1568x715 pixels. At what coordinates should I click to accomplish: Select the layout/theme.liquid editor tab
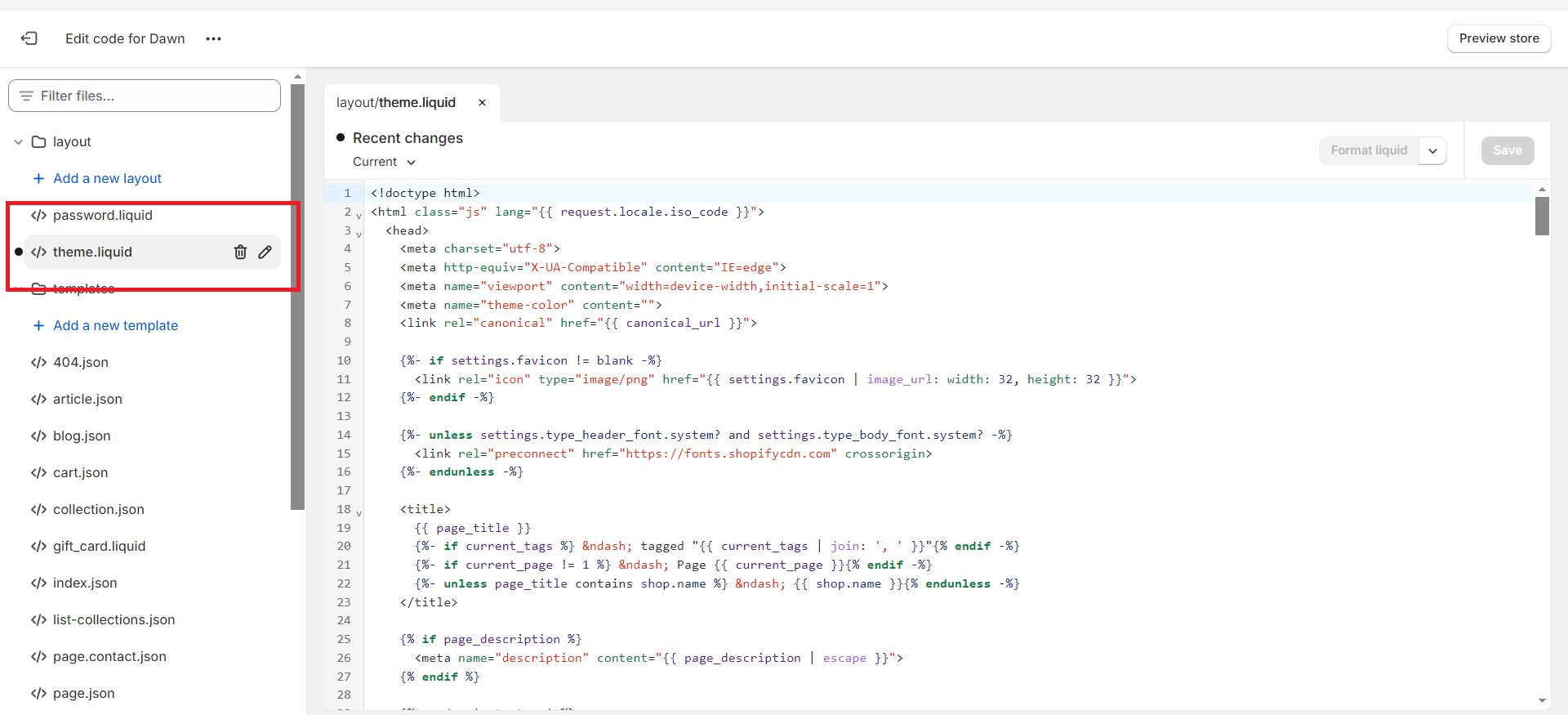coord(396,102)
